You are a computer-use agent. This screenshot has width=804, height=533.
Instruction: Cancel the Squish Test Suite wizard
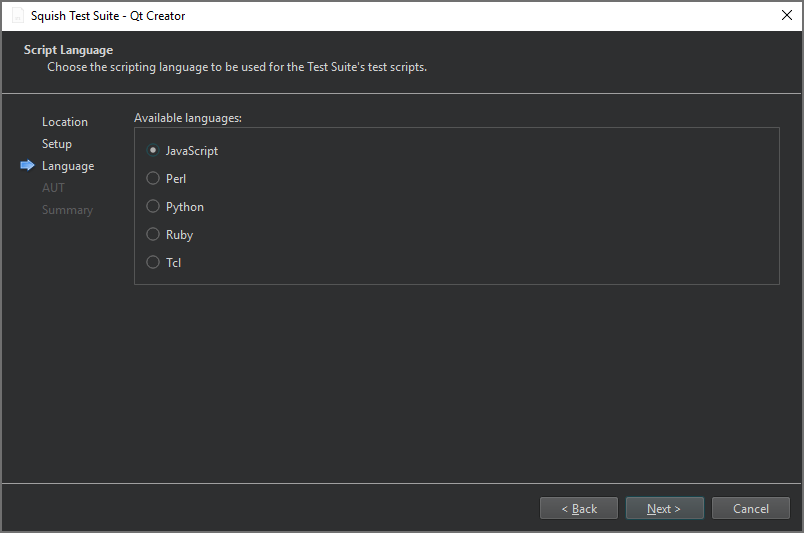[x=750, y=509]
